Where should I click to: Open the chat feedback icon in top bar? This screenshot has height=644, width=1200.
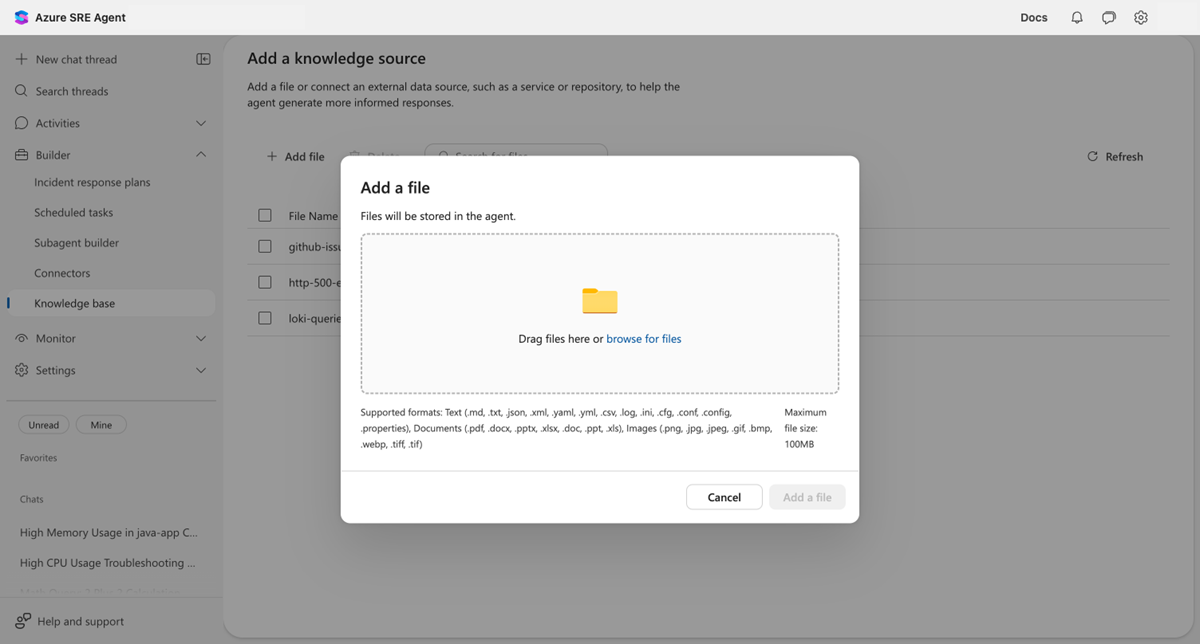click(x=1108, y=17)
